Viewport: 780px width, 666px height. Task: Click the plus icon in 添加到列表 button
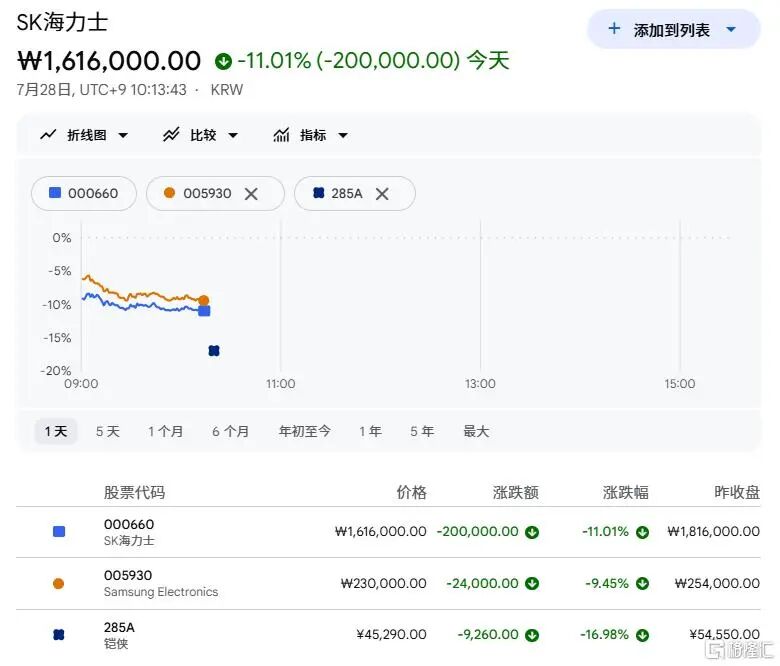coord(614,28)
